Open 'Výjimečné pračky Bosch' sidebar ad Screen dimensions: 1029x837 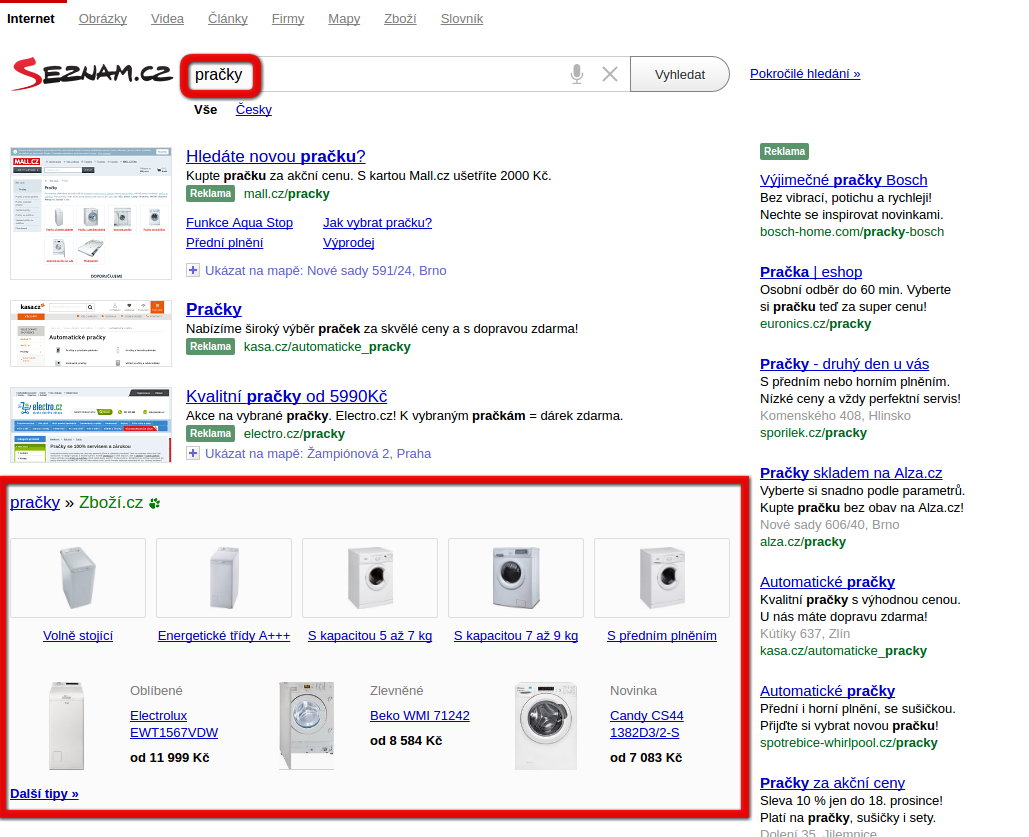[x=843, y=180]
